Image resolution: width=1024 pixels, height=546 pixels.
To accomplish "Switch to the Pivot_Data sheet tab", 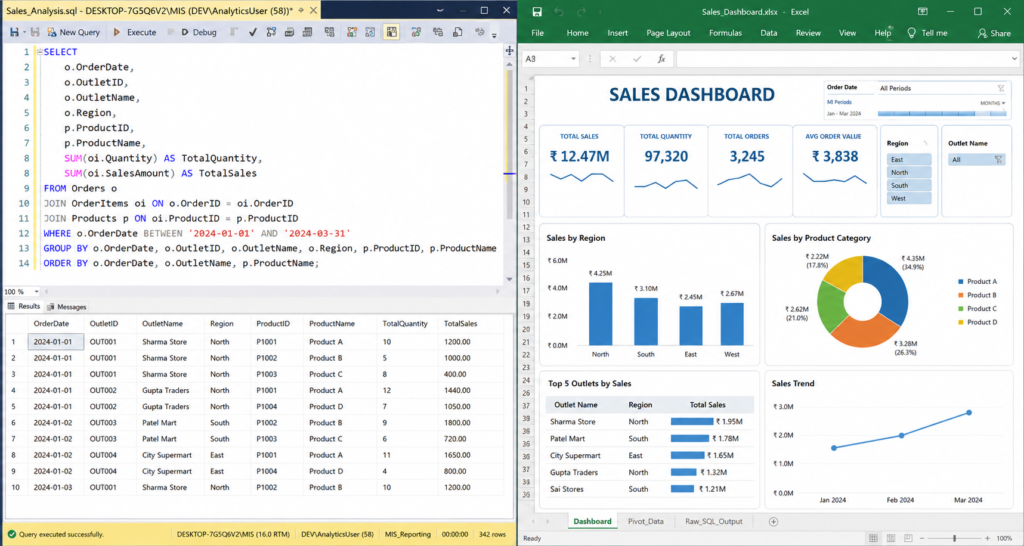I will (645, 521).
